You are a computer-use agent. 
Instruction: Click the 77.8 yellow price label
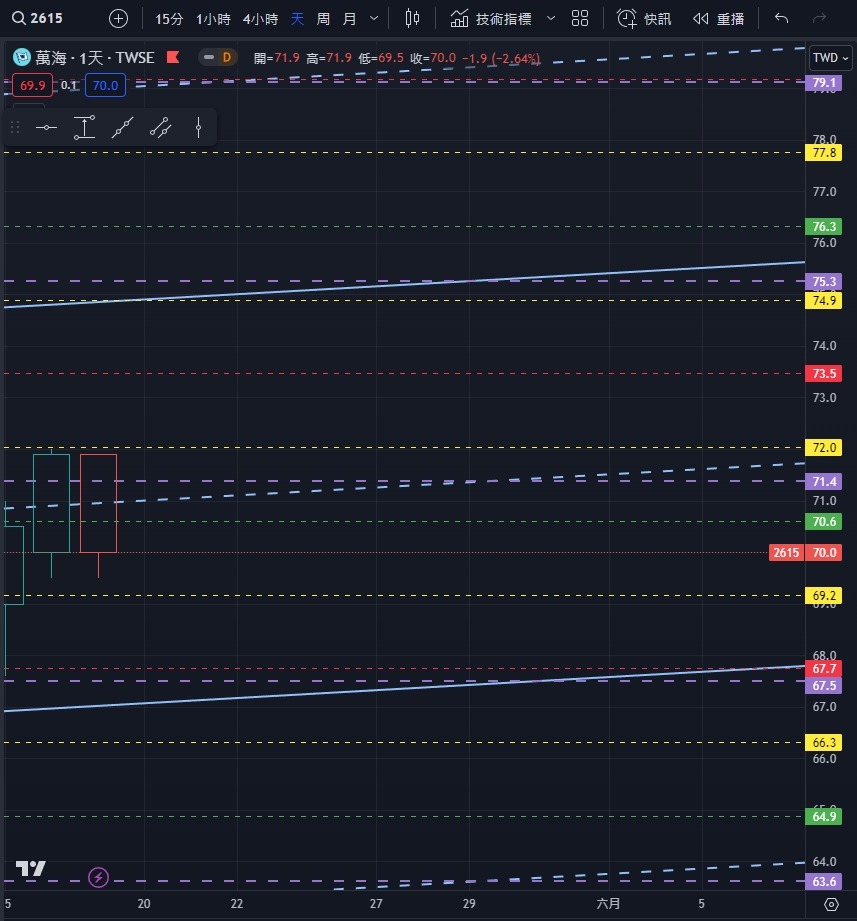[824, 153]
